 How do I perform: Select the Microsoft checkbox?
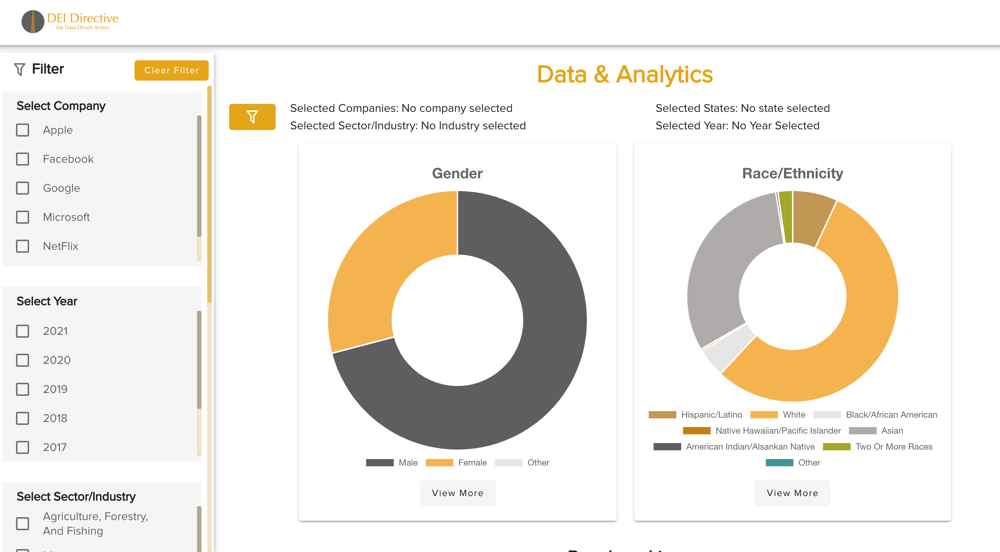pyautogui.click(x=23, y=217)
